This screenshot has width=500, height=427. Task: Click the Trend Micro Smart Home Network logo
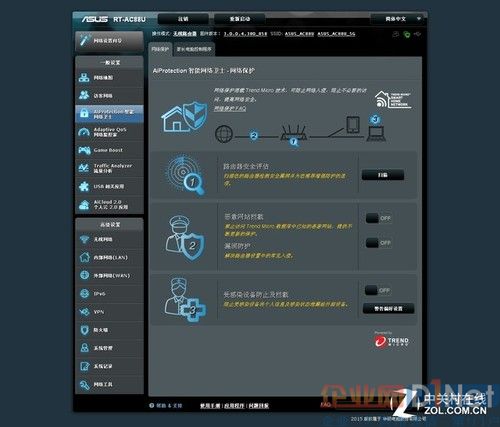click(393, 100)
